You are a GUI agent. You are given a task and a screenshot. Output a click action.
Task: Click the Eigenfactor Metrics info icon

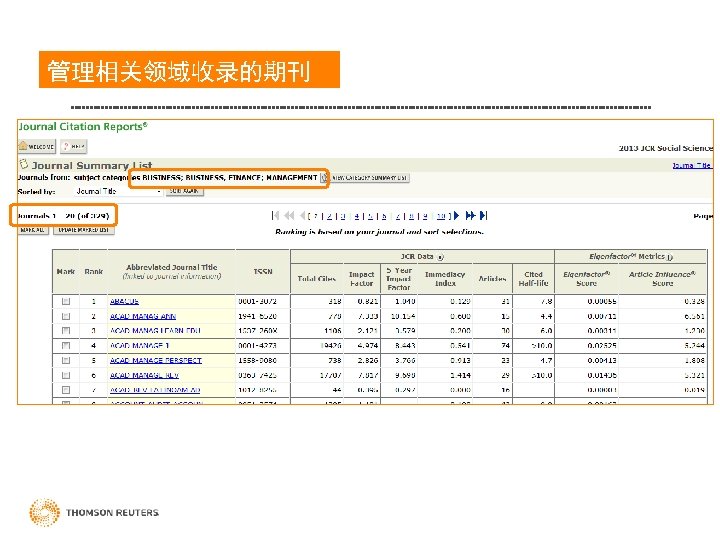670,257
